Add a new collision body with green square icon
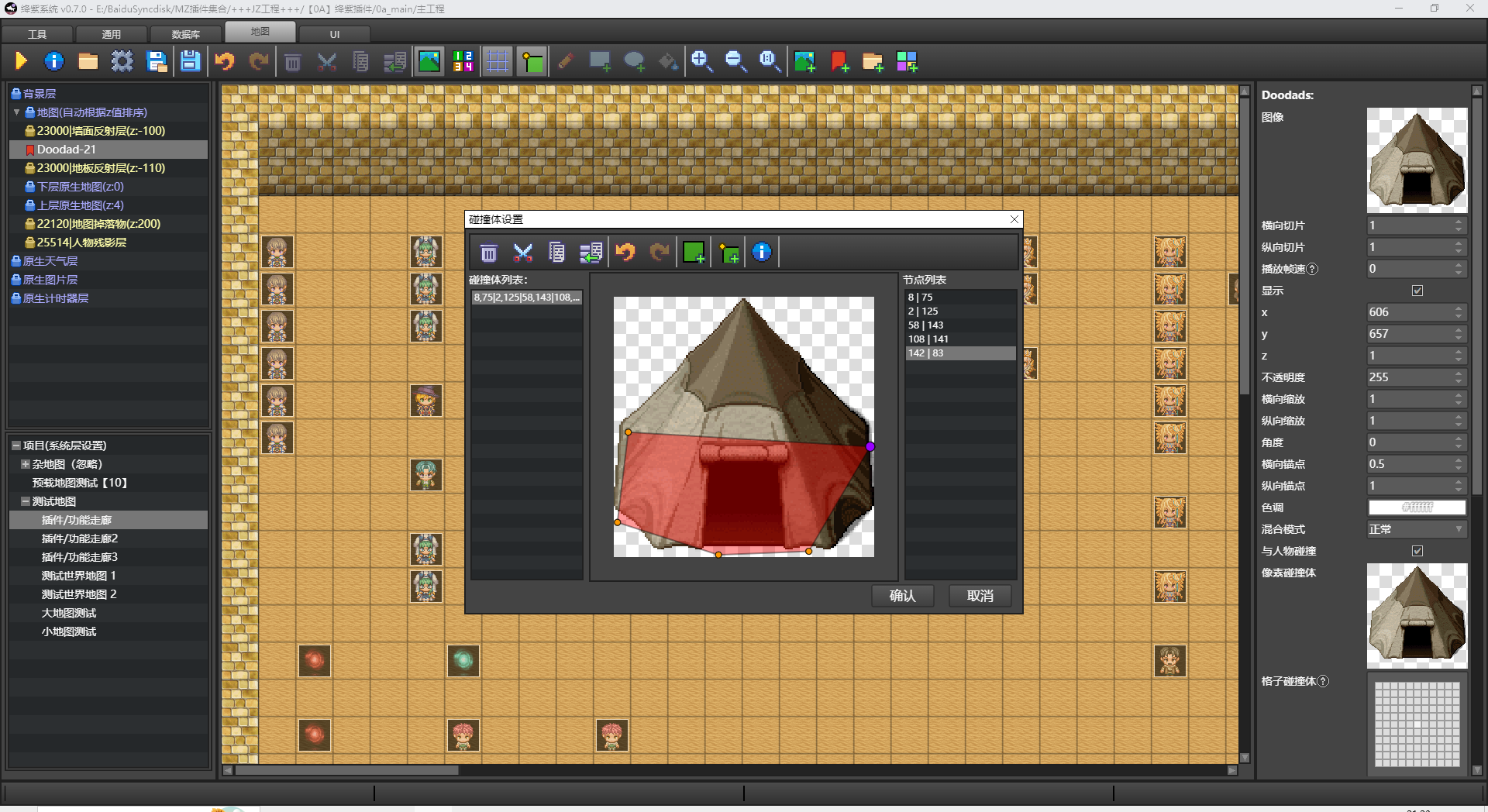The height and width of the screenshot is (812, 1488). [694, 253]
